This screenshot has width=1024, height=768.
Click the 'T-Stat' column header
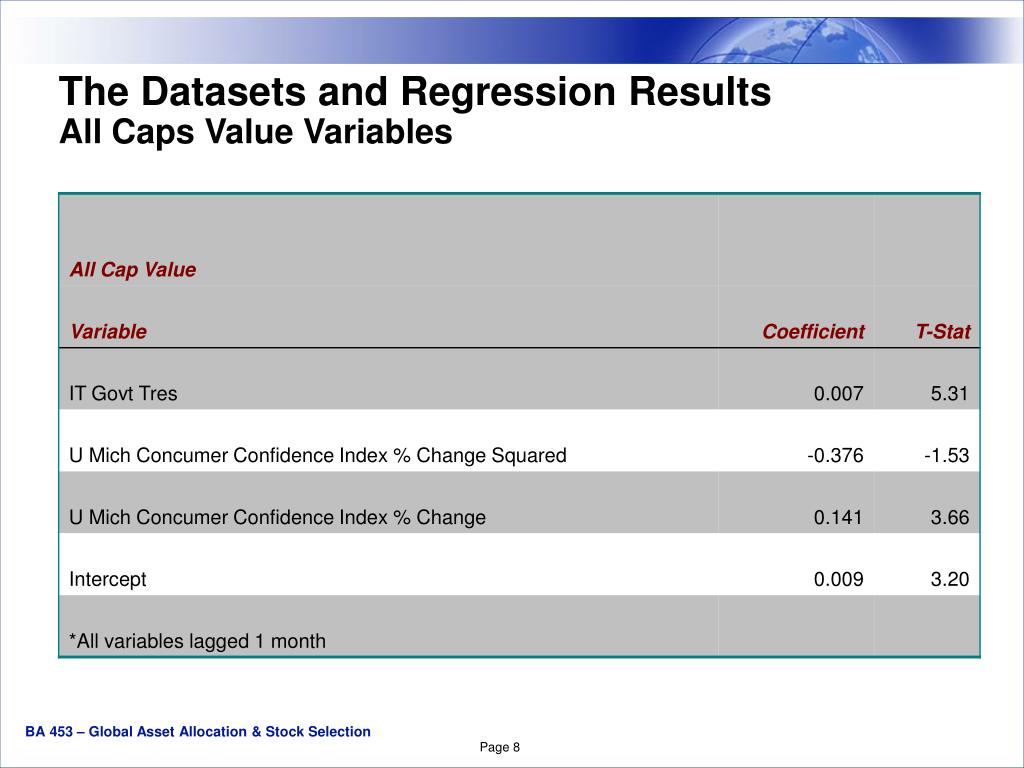click(x=943, y=331)
